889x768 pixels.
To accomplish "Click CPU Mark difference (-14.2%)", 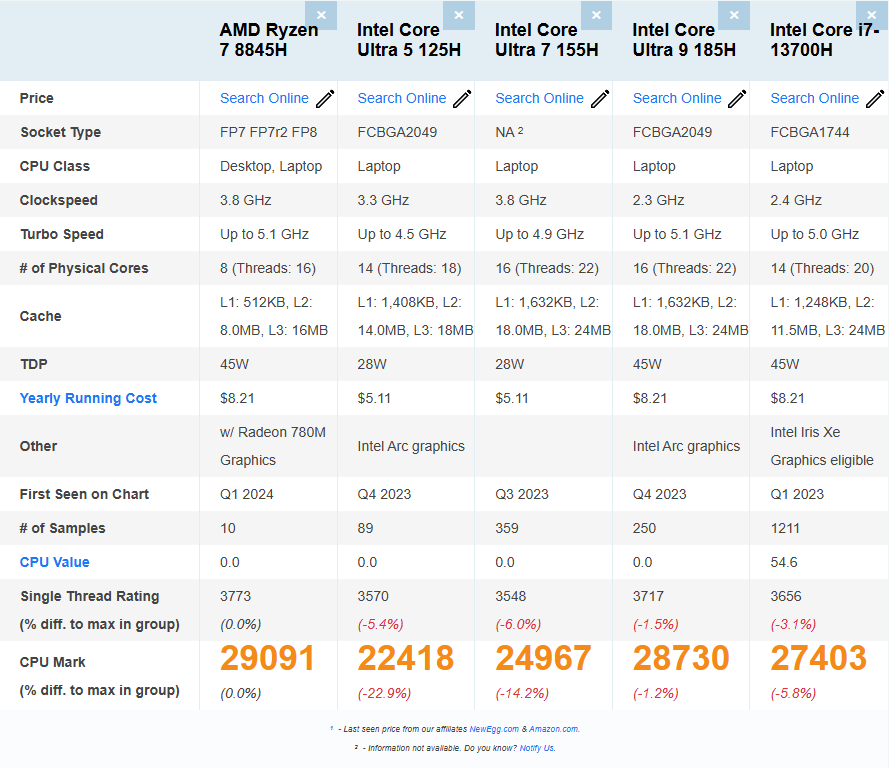I will (x=522, y=693).
